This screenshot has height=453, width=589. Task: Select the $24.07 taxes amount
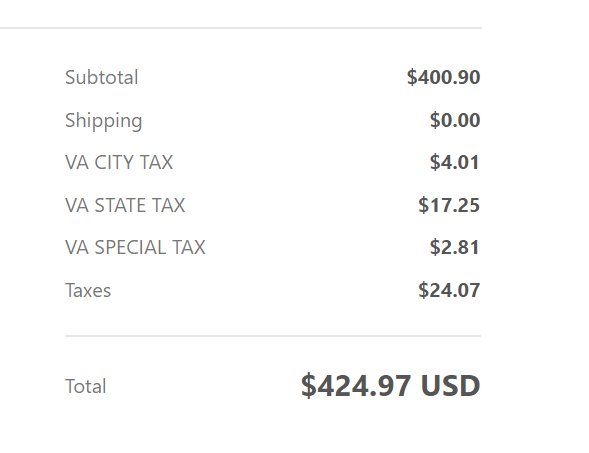click(x=449, y=290)
